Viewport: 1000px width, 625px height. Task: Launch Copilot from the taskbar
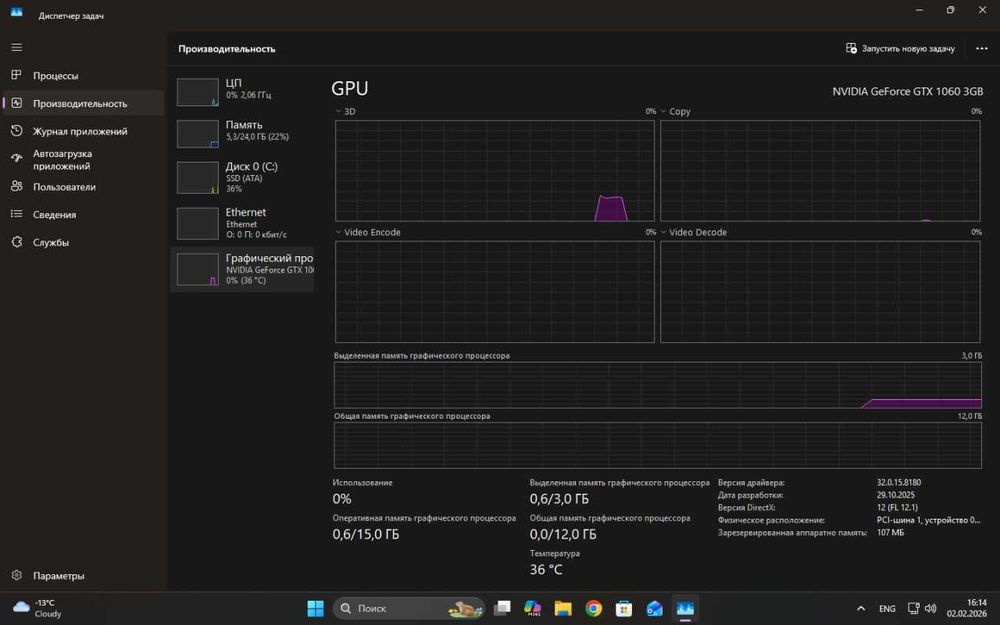coord(533,608)
